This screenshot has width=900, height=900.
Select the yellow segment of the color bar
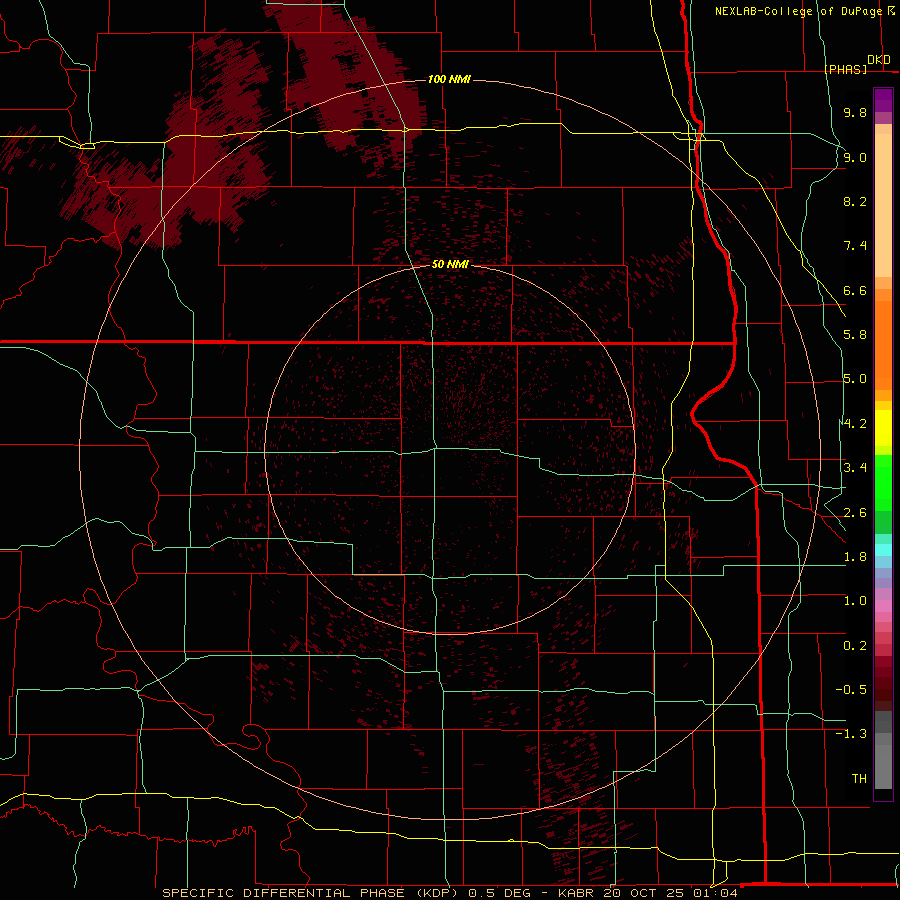pyautogui.click(x=883, y=428)
